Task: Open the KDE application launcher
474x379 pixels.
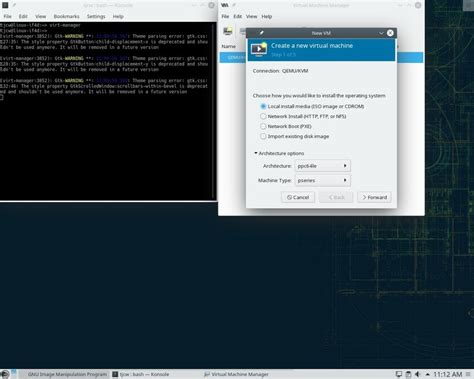Action: [x=5, y=374]
